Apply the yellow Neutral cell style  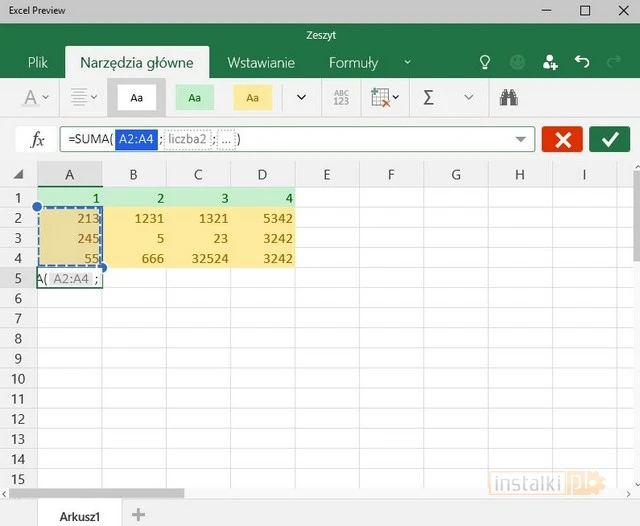pos(253,98)
